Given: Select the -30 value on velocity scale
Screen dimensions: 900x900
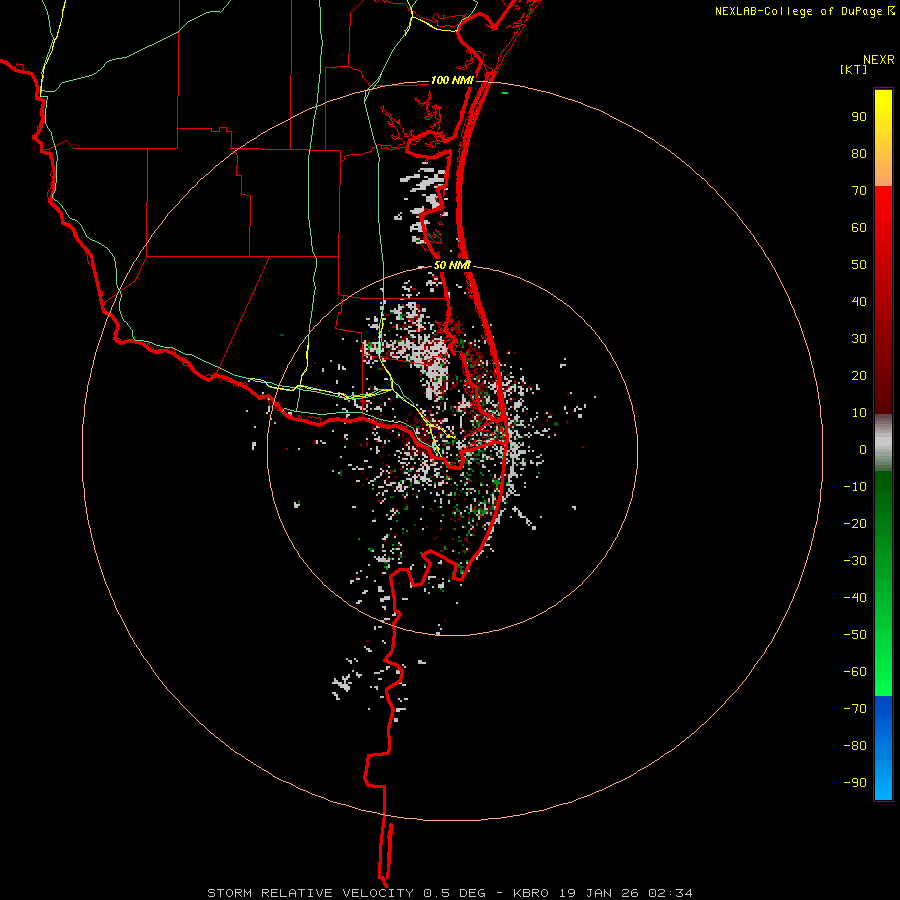Looking at the screenshot, I should 855,561.
